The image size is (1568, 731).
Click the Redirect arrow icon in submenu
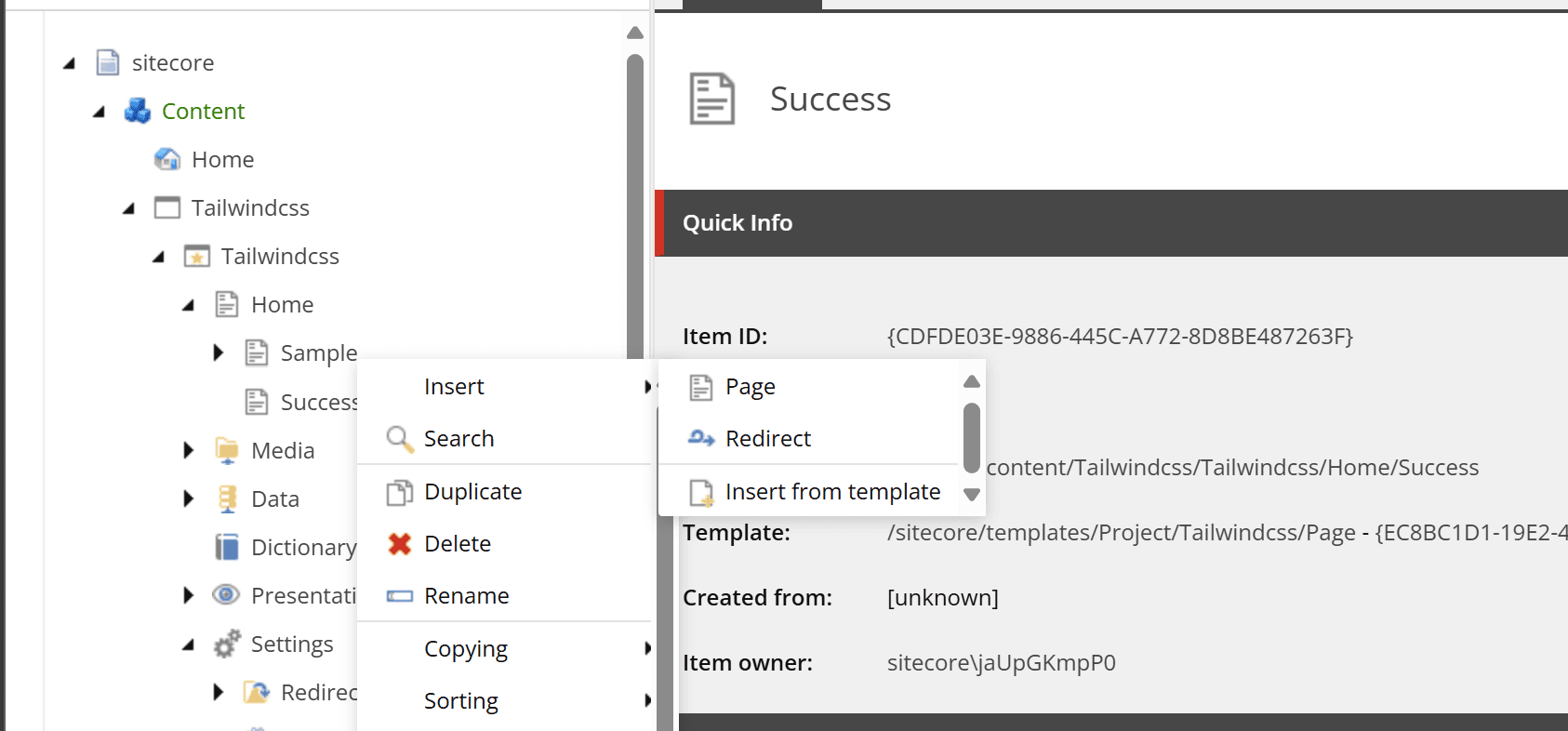[701, 439]
